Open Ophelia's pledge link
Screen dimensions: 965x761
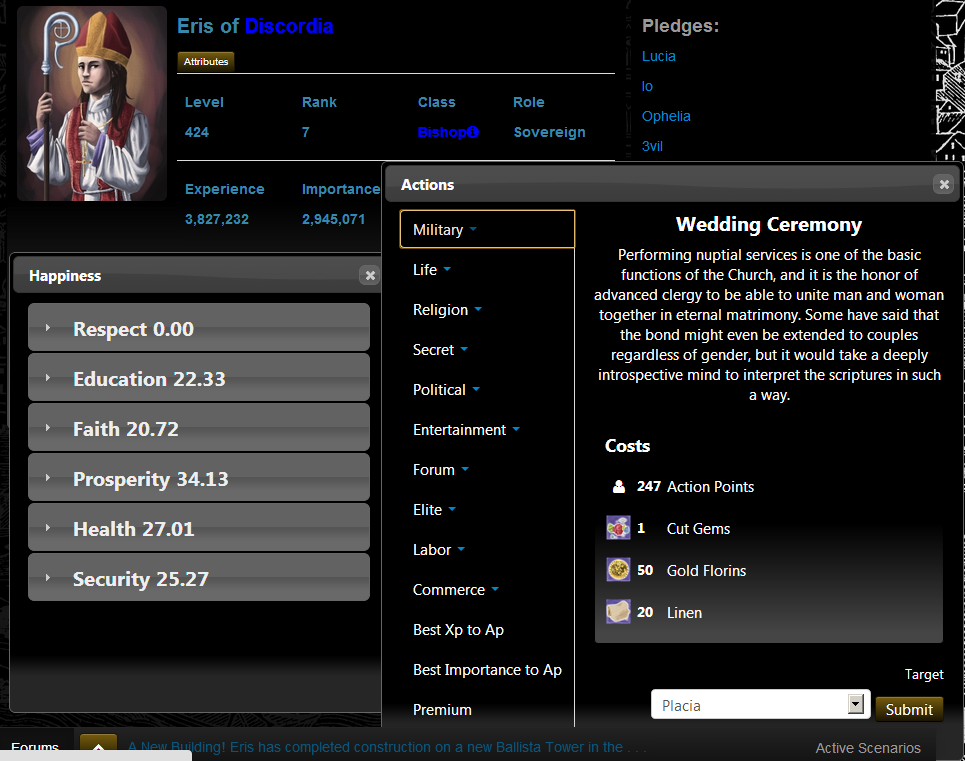[x=666, y=116]
